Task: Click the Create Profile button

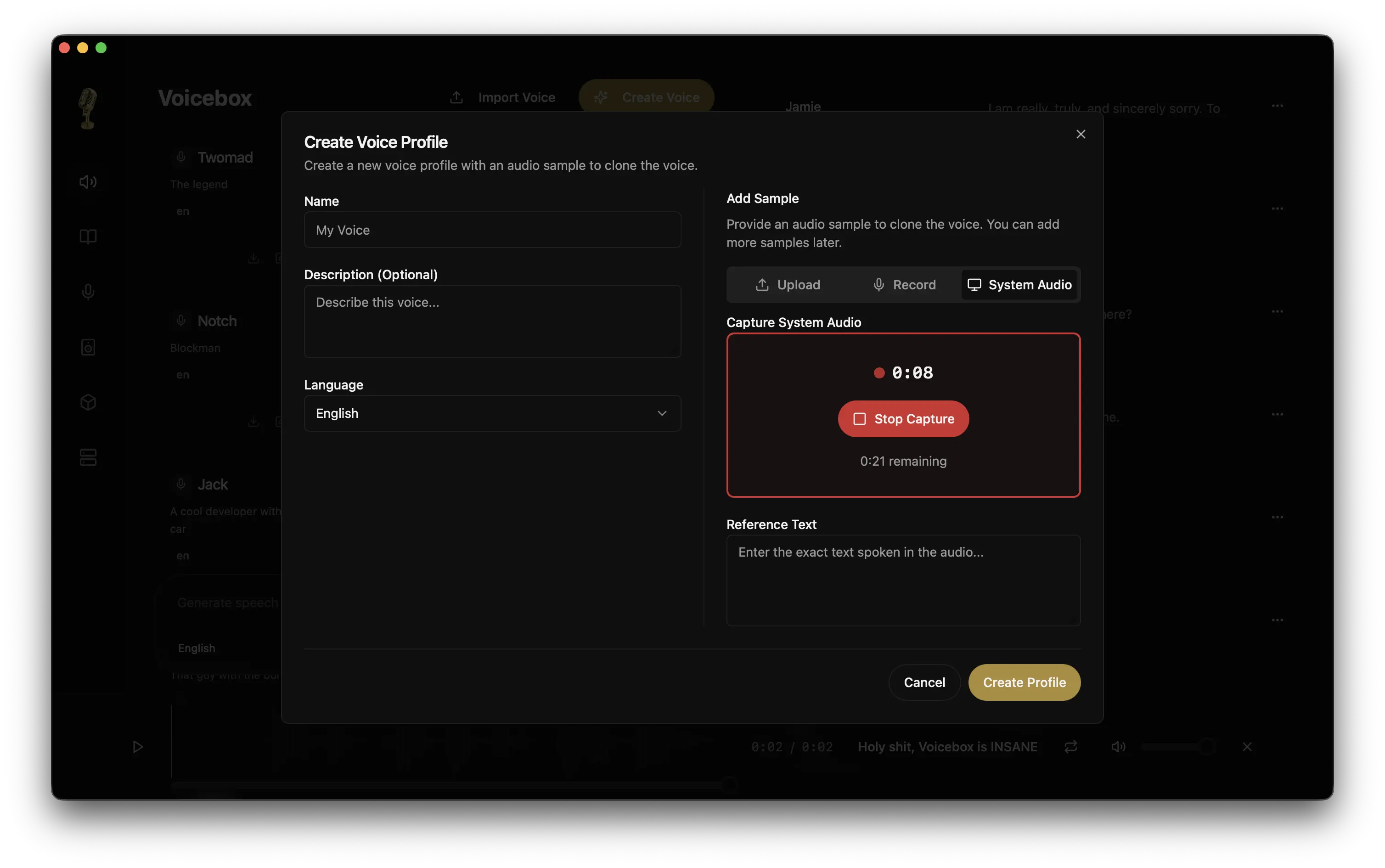Action: [x=1024, y=682]
